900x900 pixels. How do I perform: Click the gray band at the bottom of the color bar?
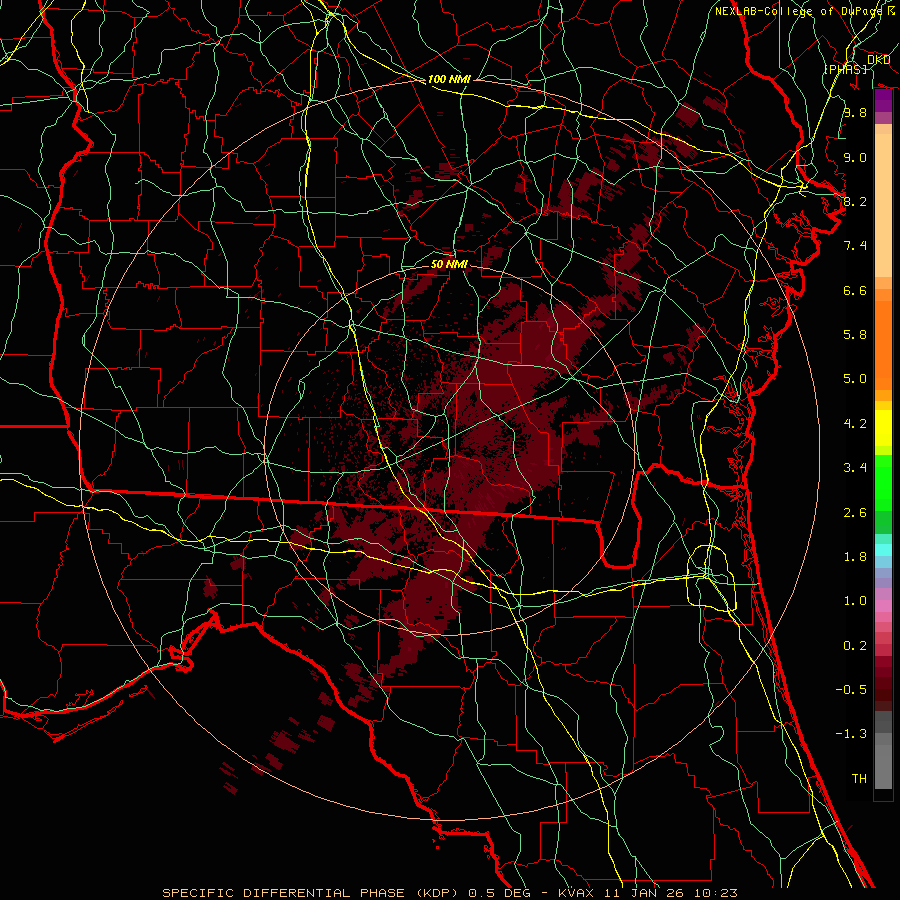pyautogui.click(x=883, y=761)
